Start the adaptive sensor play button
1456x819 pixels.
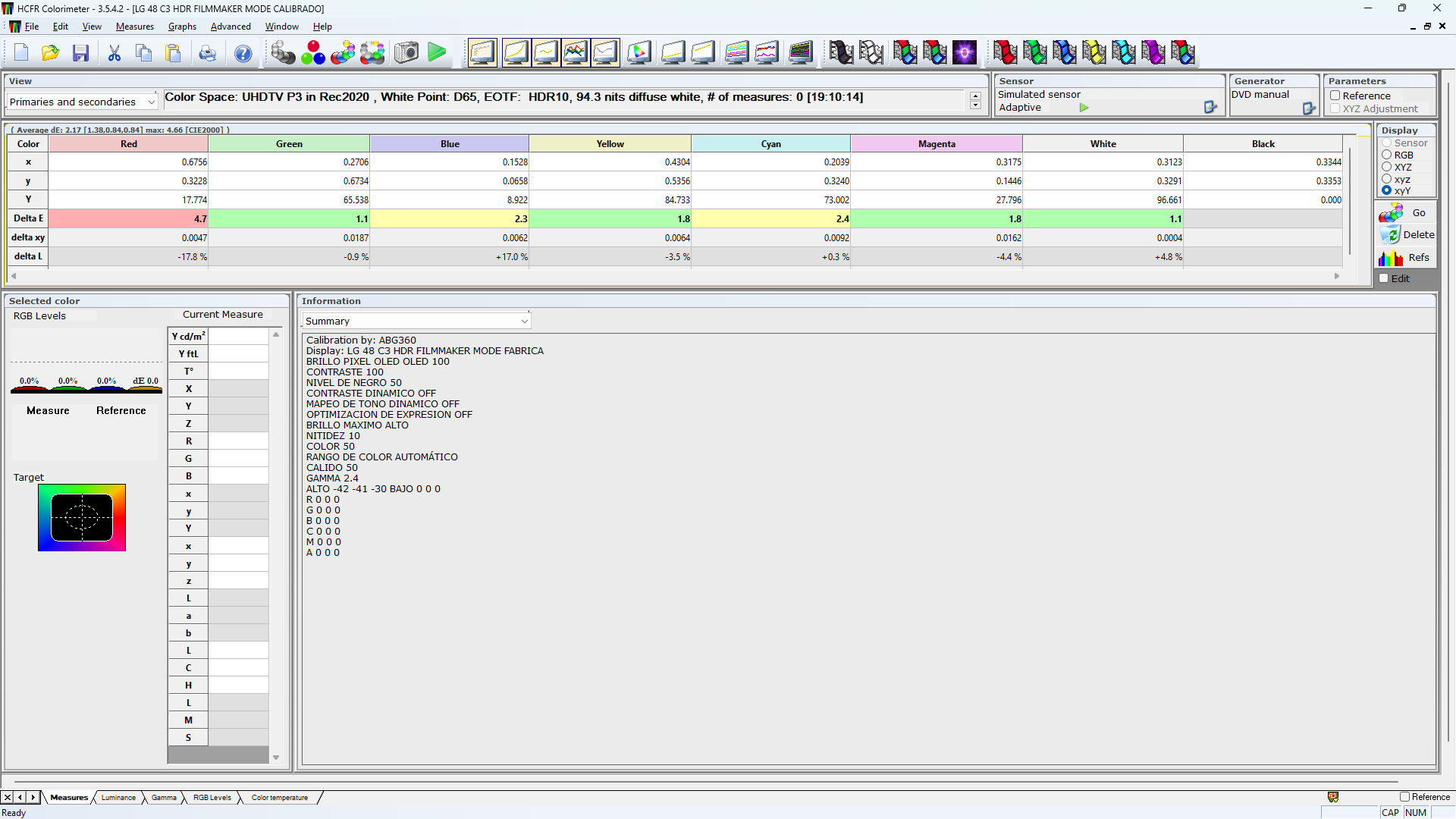point(1084,108)
